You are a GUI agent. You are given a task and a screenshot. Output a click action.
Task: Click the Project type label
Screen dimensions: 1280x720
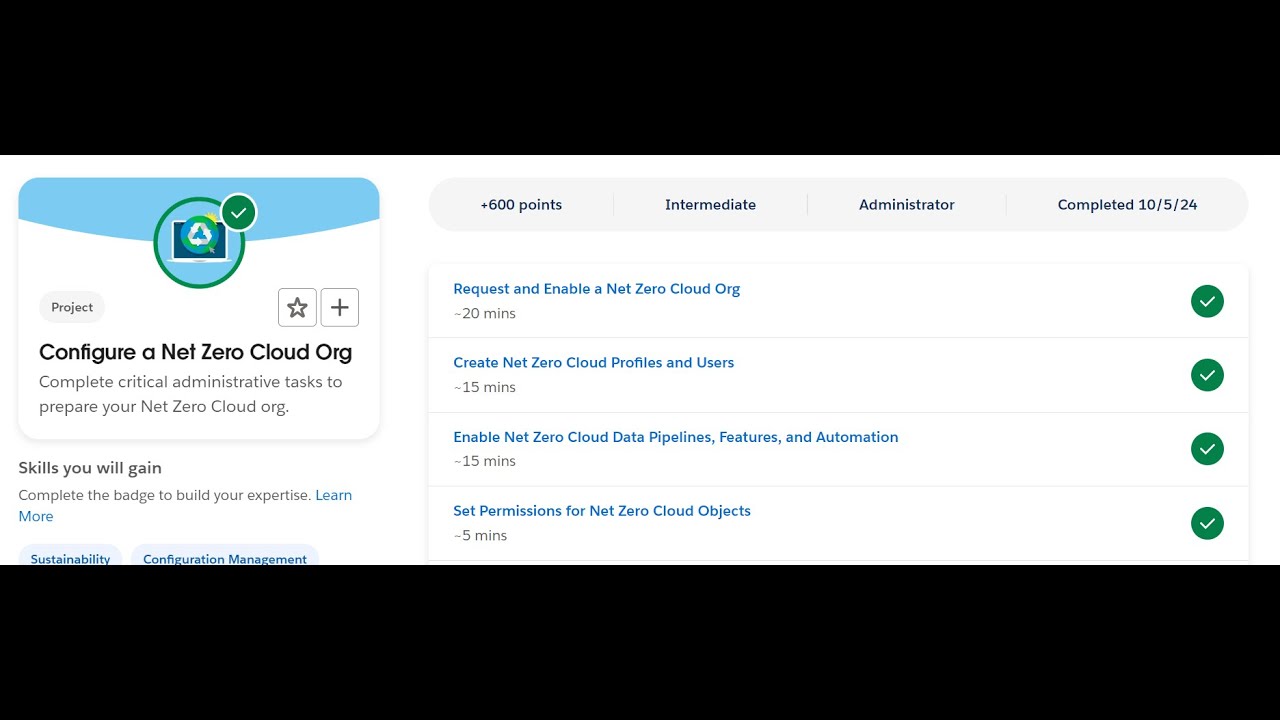[x=72, y=307]
